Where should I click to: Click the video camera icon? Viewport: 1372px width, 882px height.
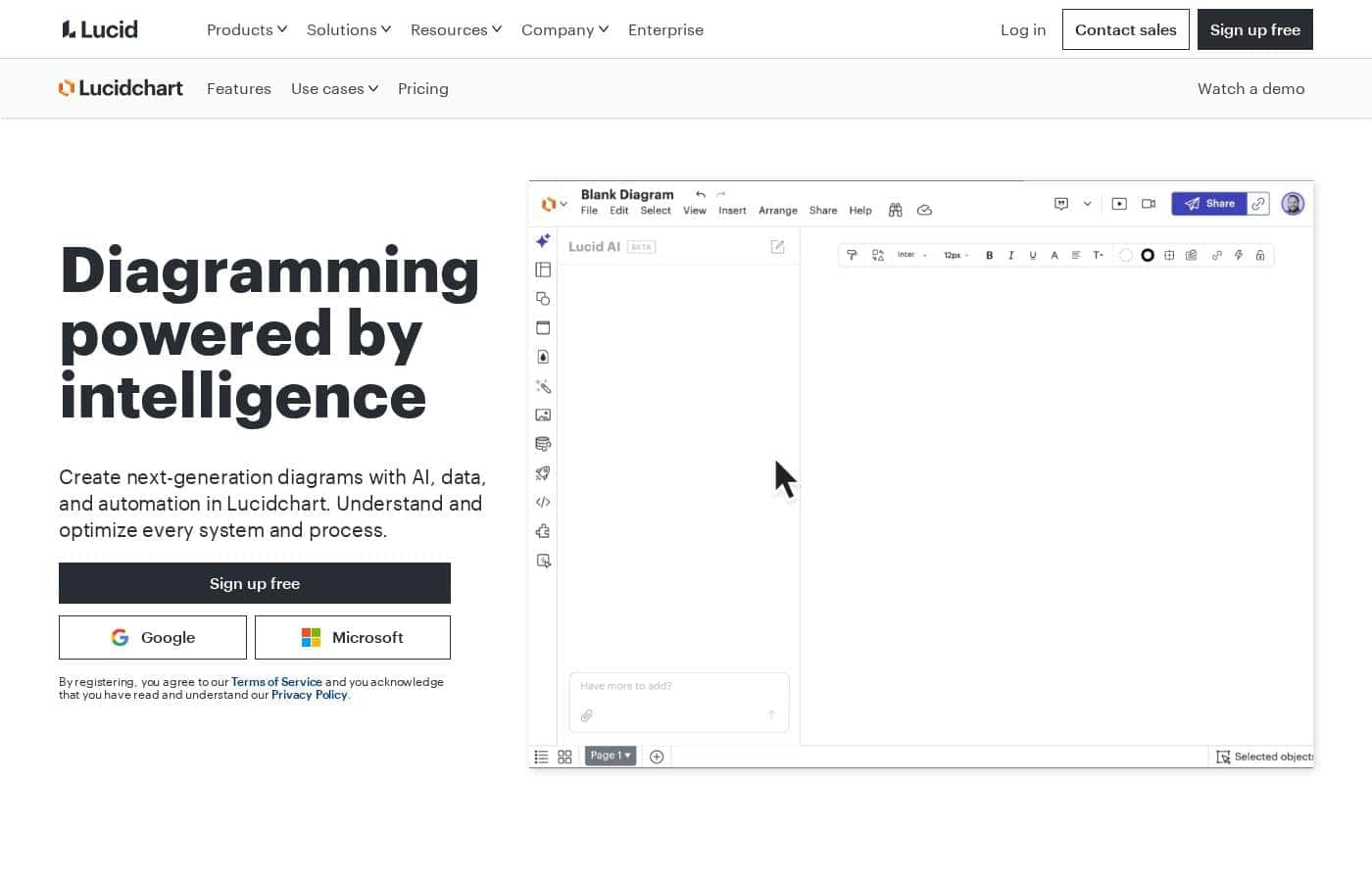1149,204
